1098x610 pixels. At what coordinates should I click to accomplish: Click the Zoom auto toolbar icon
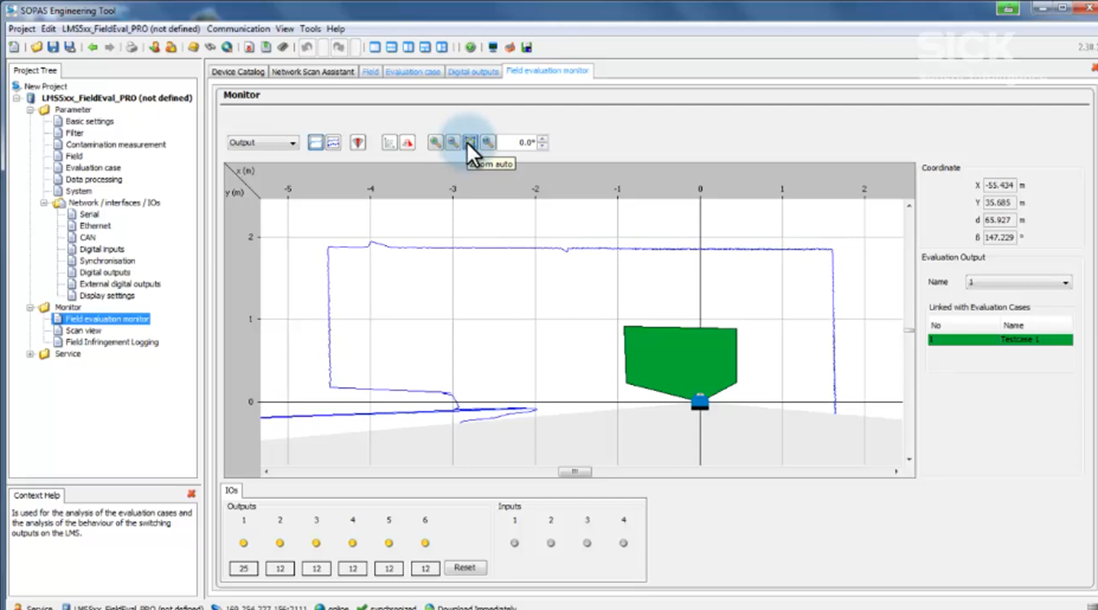click(470, 143)
